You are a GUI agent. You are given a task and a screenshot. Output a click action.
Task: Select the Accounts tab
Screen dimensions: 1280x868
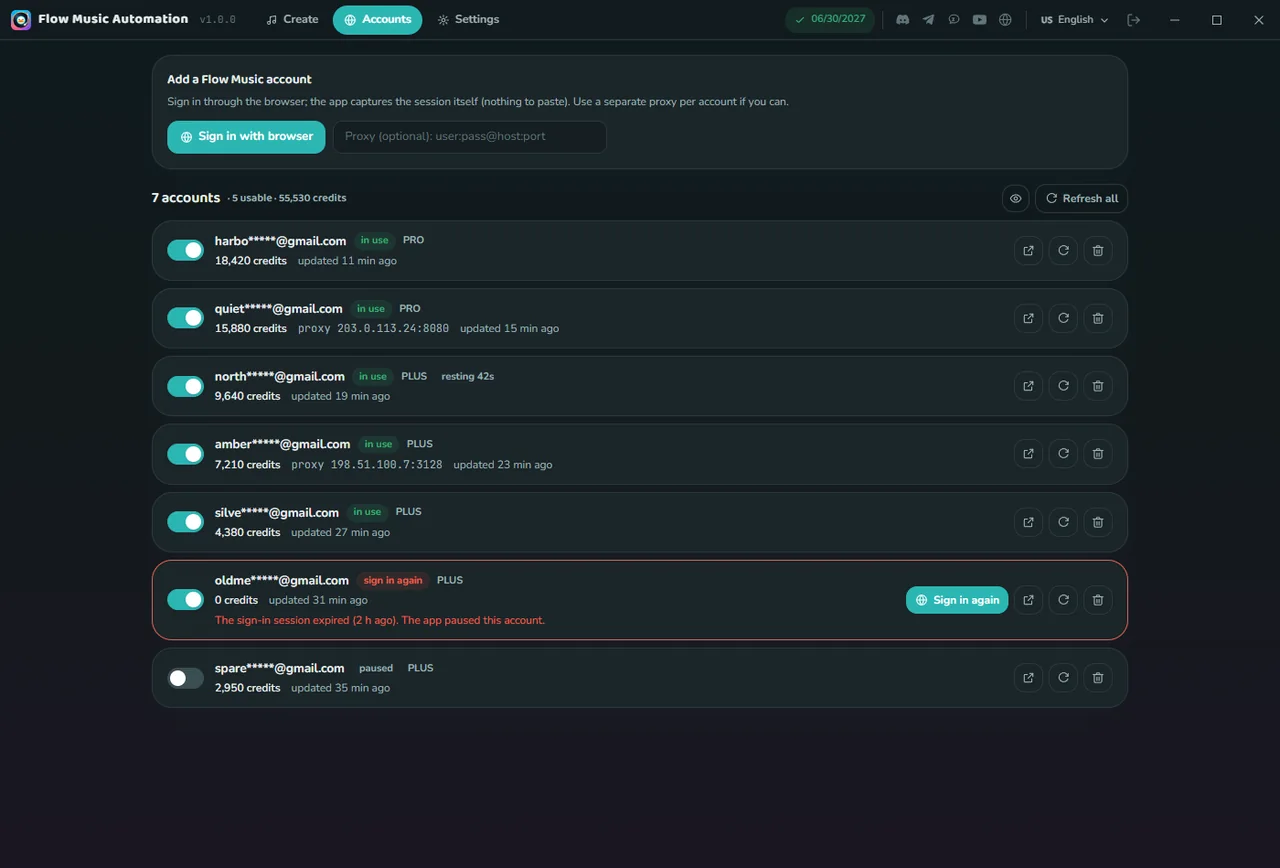pyautogui.click(x=377, y=20)
